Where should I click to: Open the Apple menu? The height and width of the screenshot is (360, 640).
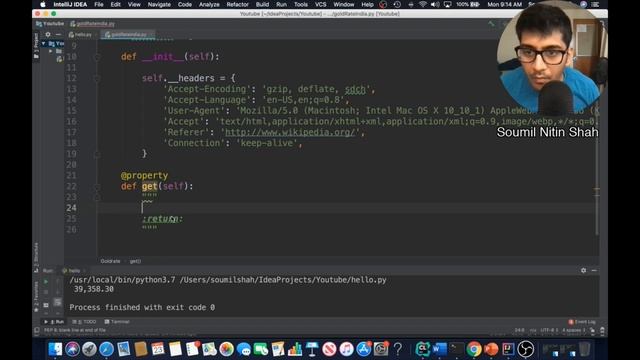43,4
